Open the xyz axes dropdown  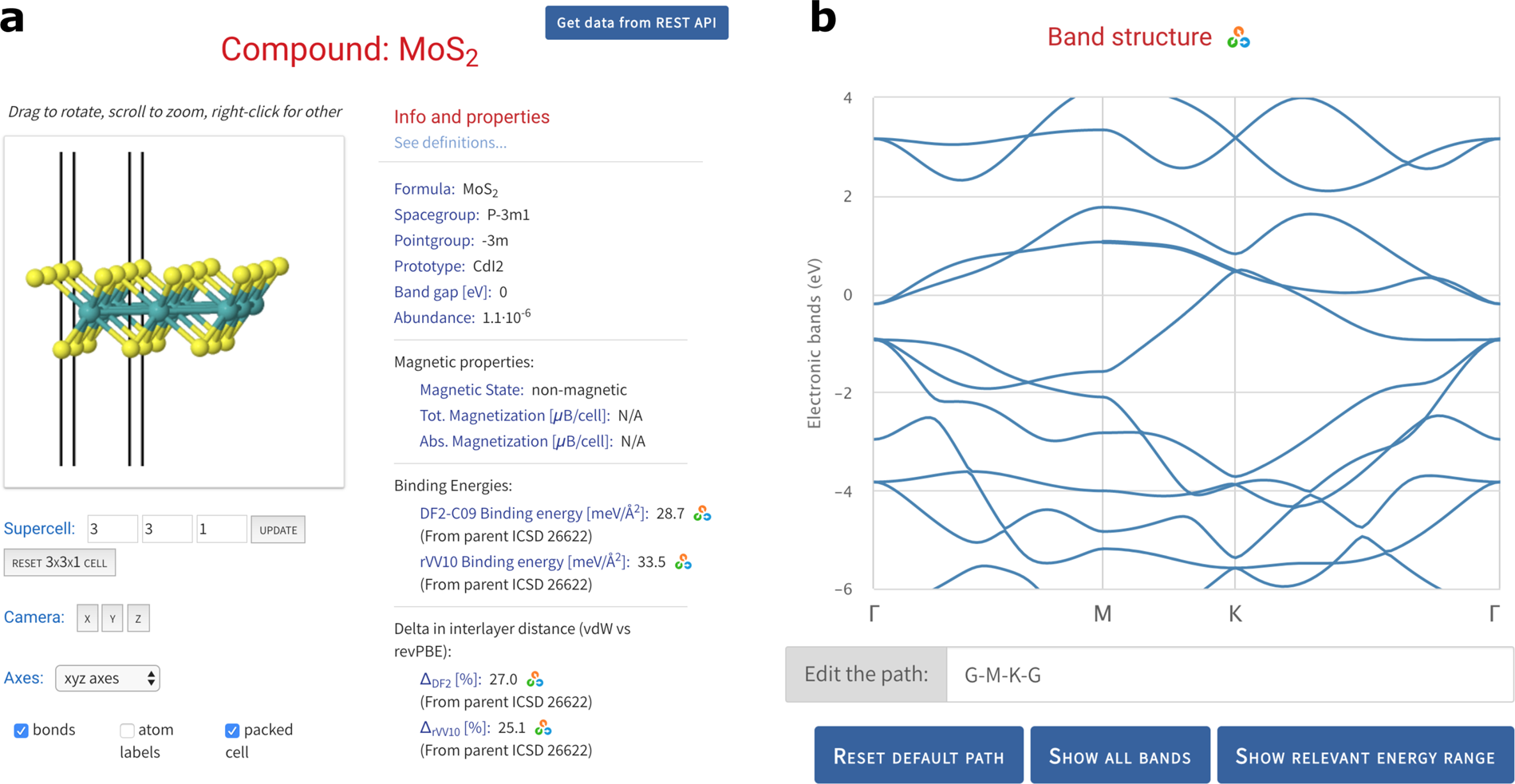[108, 678]
